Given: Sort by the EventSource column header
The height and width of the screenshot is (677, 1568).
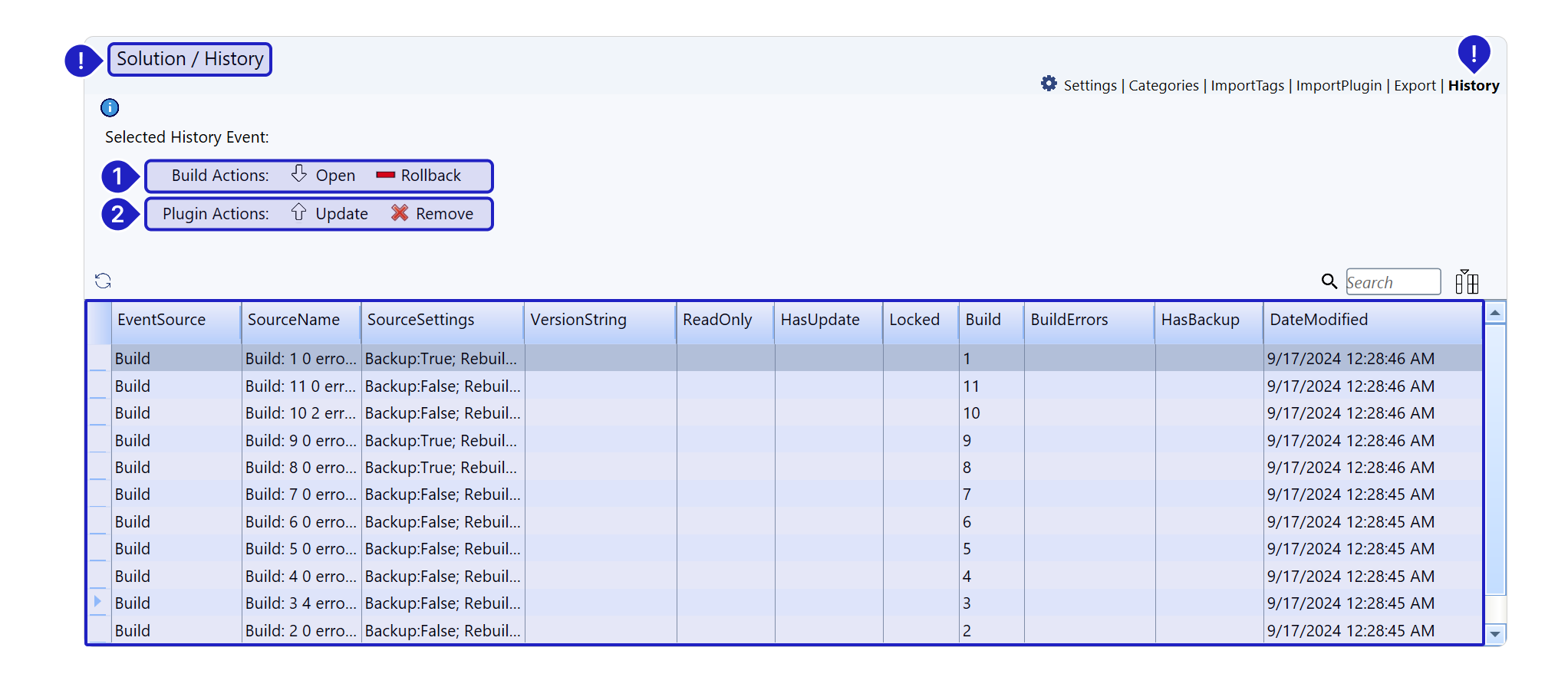Looking at the screenshot, I should 161,320.
